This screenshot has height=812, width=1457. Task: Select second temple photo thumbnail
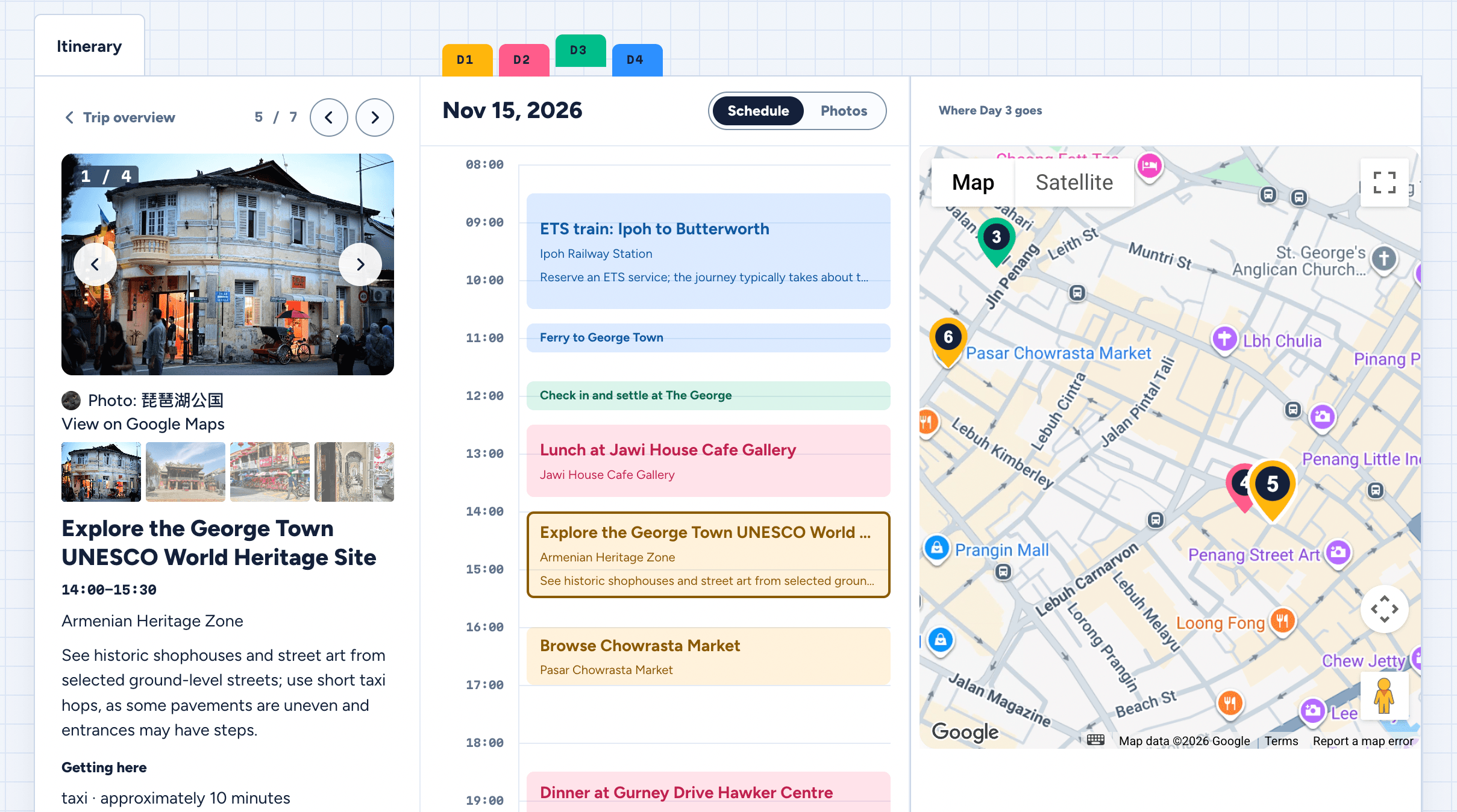click(186, 472)
